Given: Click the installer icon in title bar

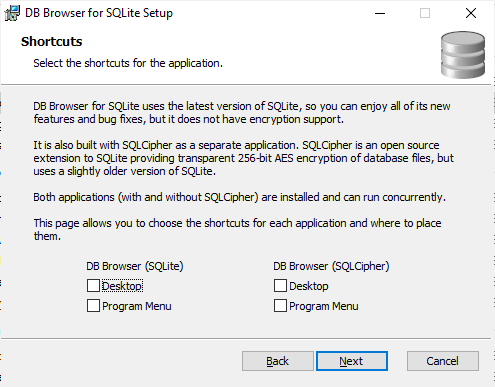Looking at the screenshot, I should [x=12, y=13].
